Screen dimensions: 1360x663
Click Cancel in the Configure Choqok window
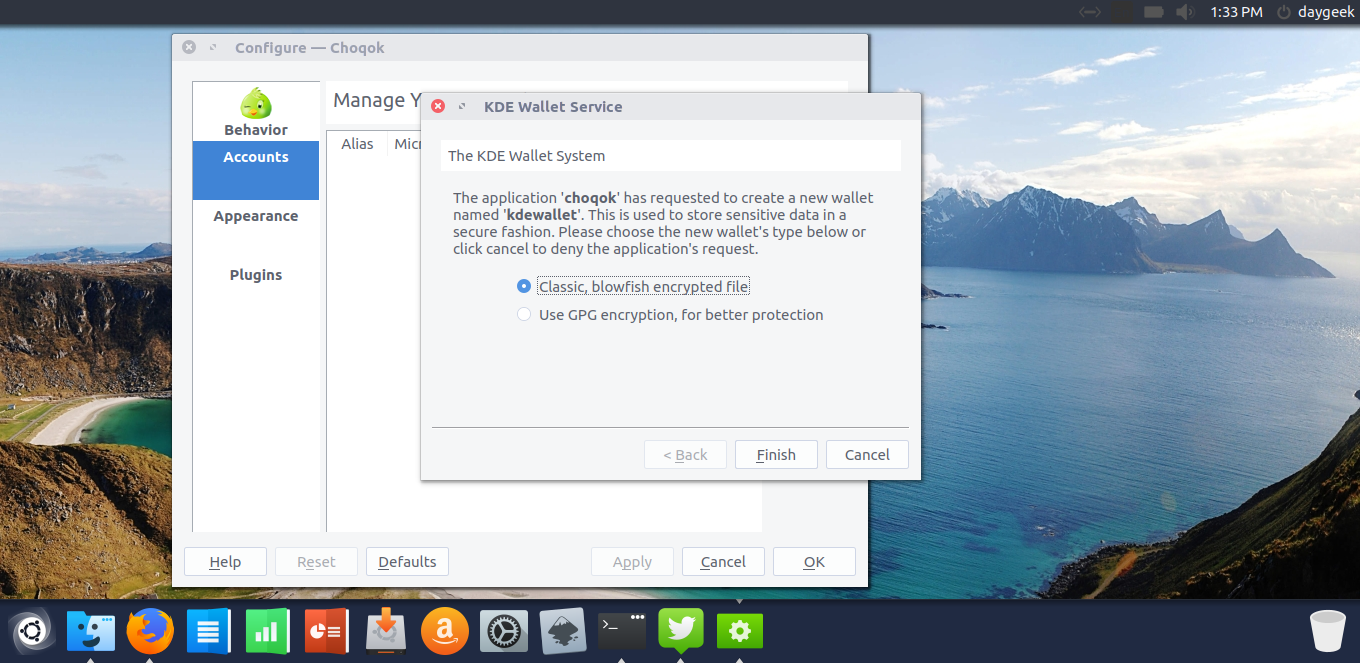point(723,561)
